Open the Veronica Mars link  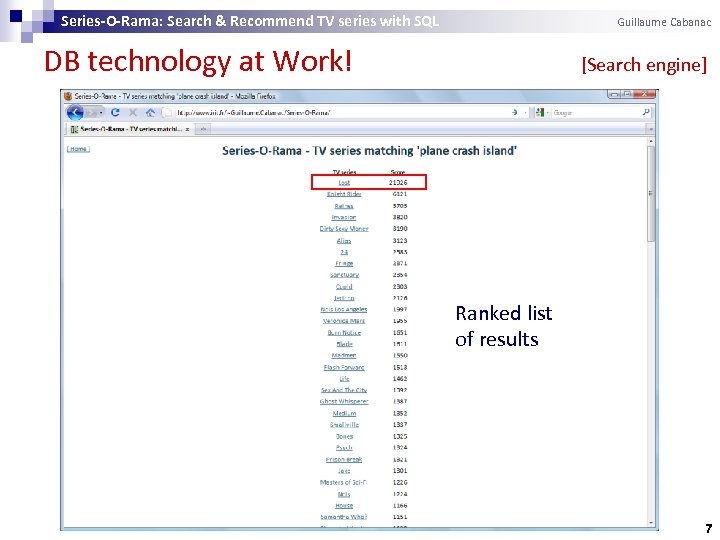[x=344, y=321]
